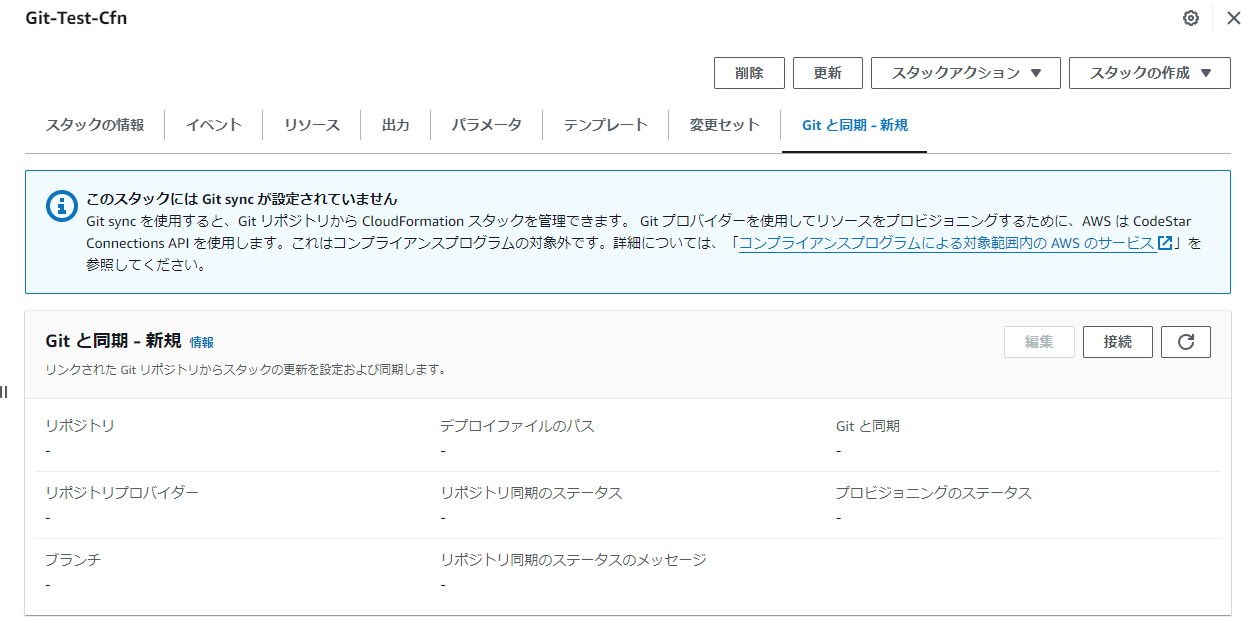1258x640 pixels.
Task: Open external link icon after compliance link
Action: pos(1165,243)
